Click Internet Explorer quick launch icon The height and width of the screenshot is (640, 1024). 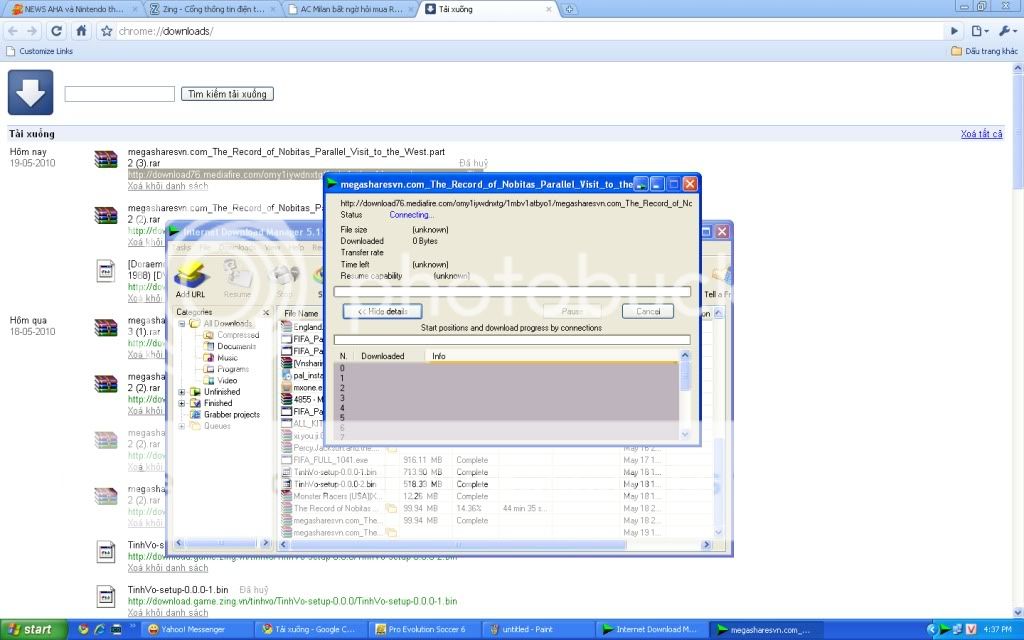pyautogui.click(x=99, y=630)
